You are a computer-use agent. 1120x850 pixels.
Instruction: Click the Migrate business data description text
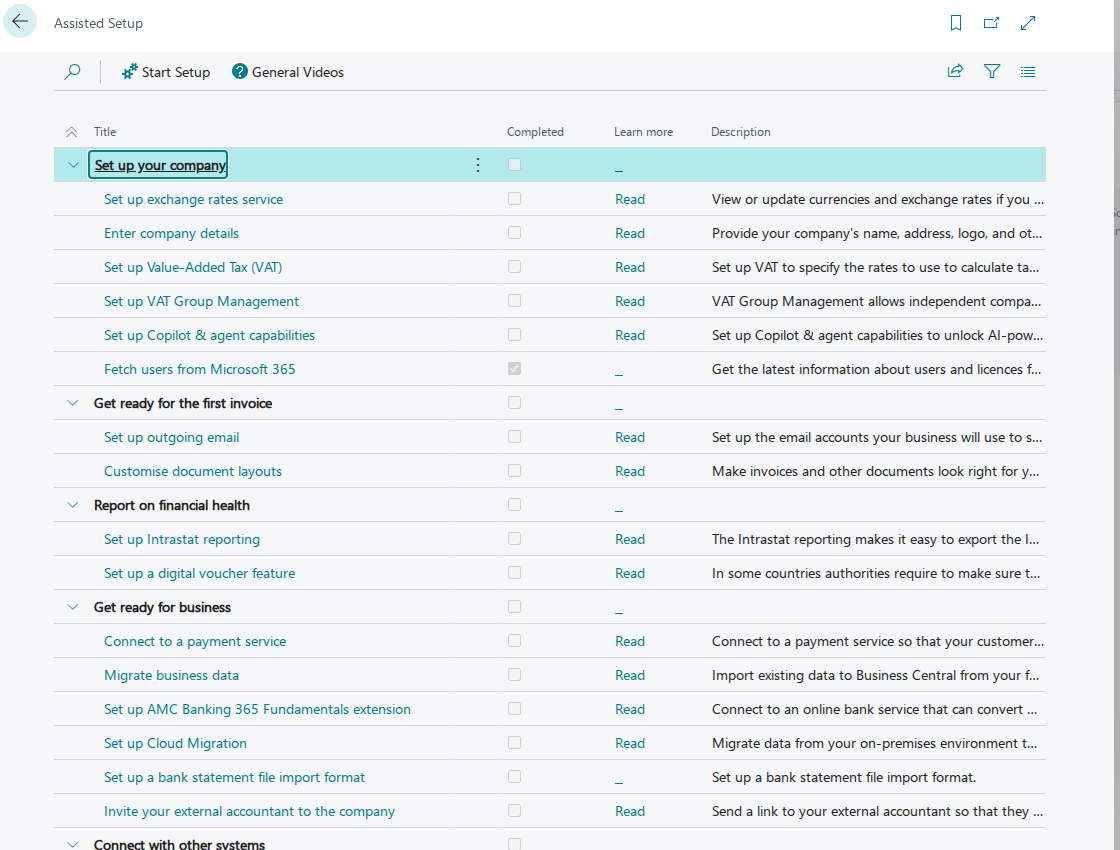[x=875, y=675]
